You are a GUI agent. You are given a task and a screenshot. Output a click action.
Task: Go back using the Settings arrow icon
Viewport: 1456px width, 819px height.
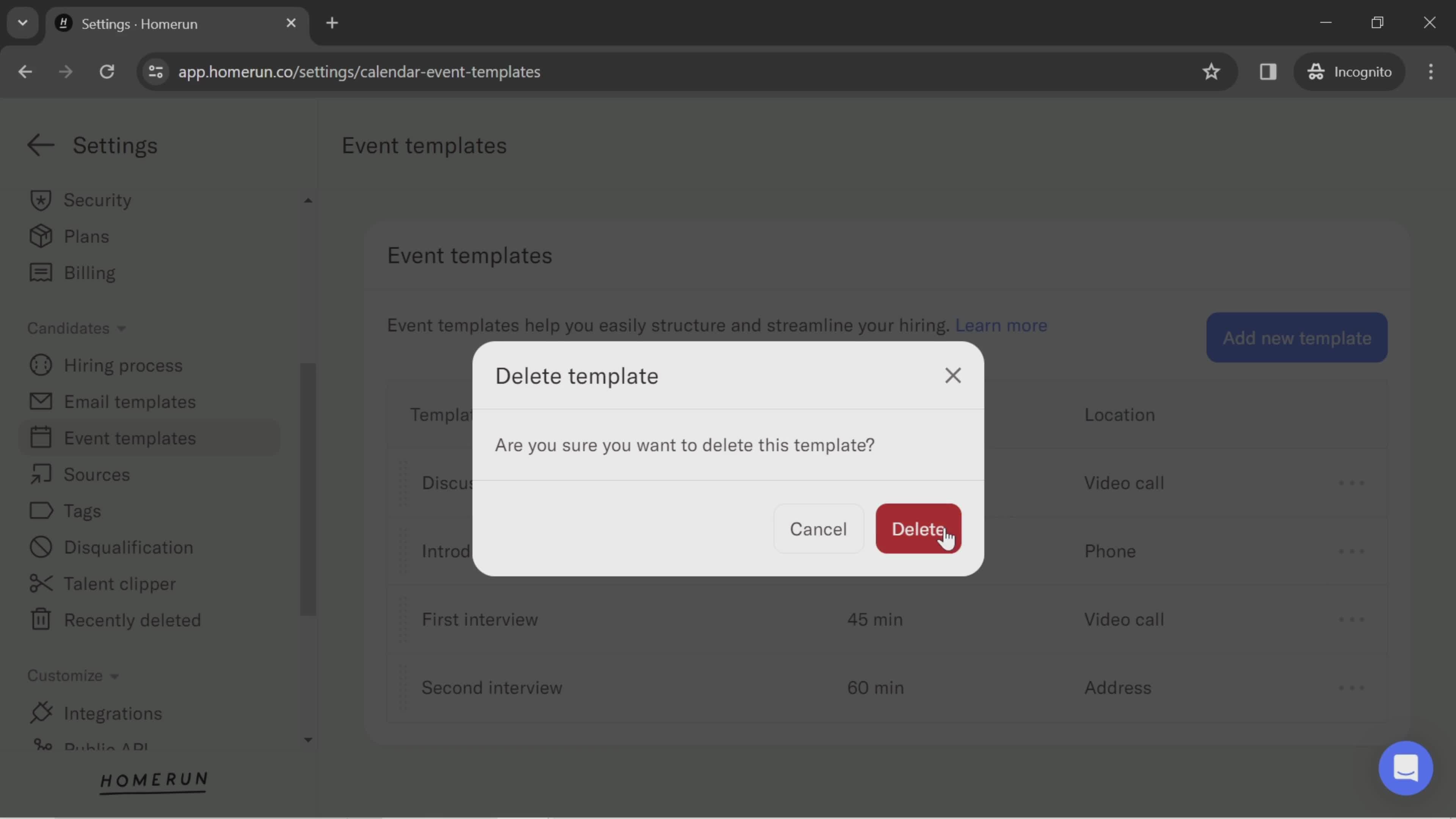coord(41,145)
